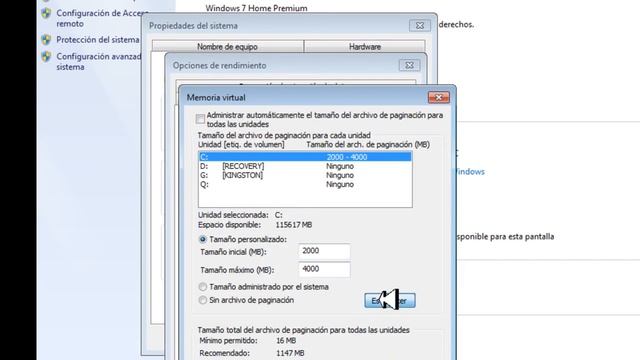The width and height of the screenshot is (640, 360).
Task: Click Ninguno value for RECOVERY drive
Action: (x=340, y=166)
